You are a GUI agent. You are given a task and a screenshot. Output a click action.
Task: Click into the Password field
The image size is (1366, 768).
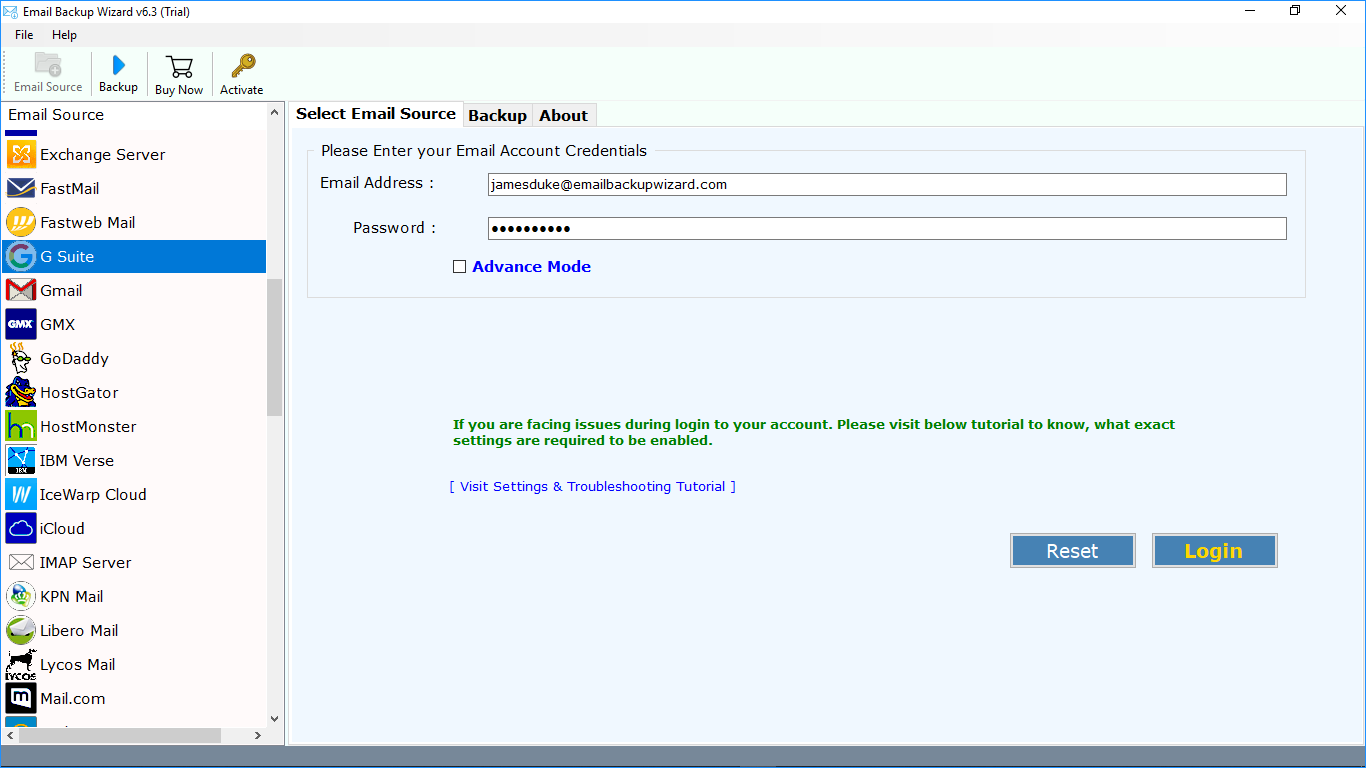pyautogui.click(x=887, y=228)
